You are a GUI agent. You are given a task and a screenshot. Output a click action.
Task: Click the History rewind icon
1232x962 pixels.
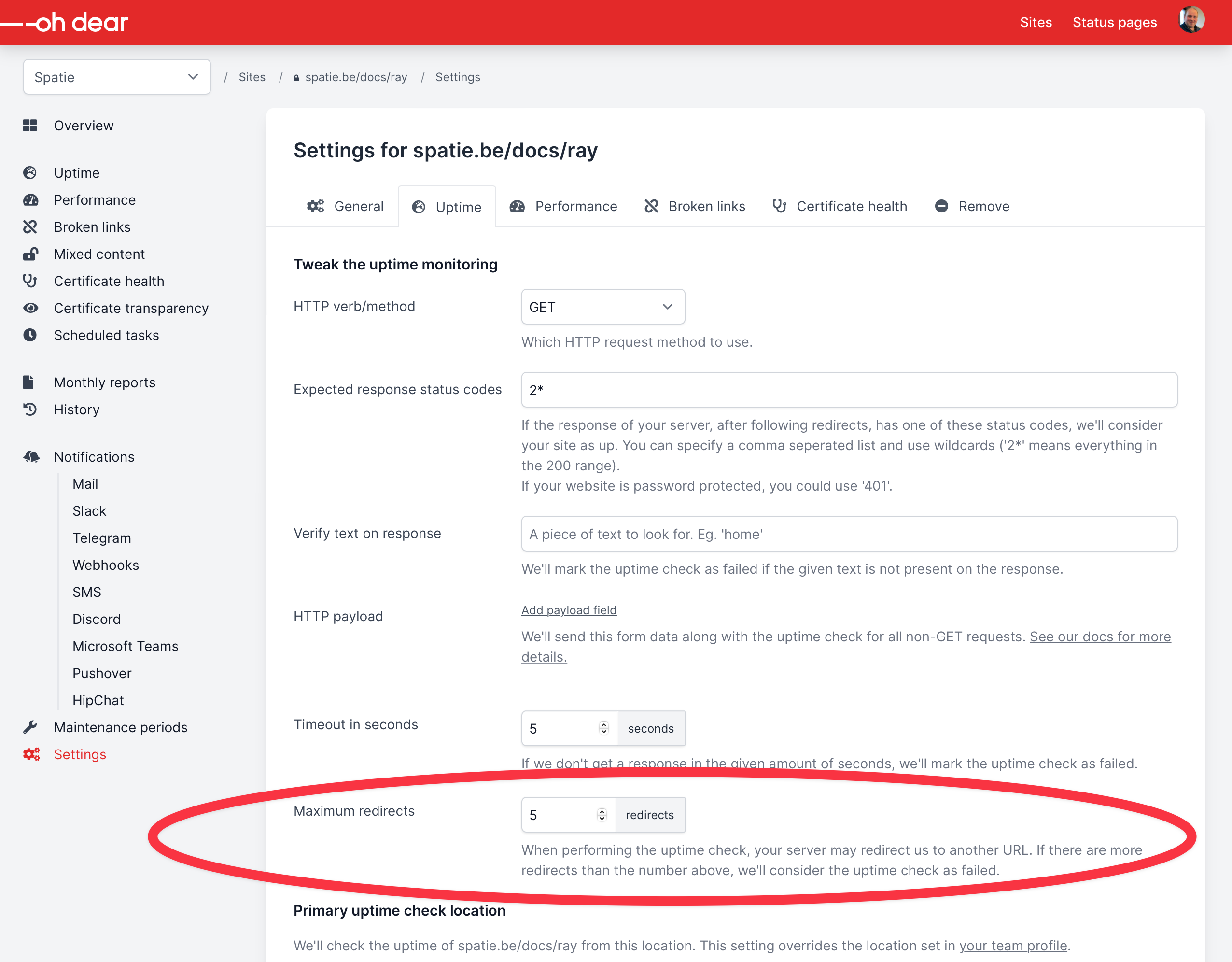(30, 410)
